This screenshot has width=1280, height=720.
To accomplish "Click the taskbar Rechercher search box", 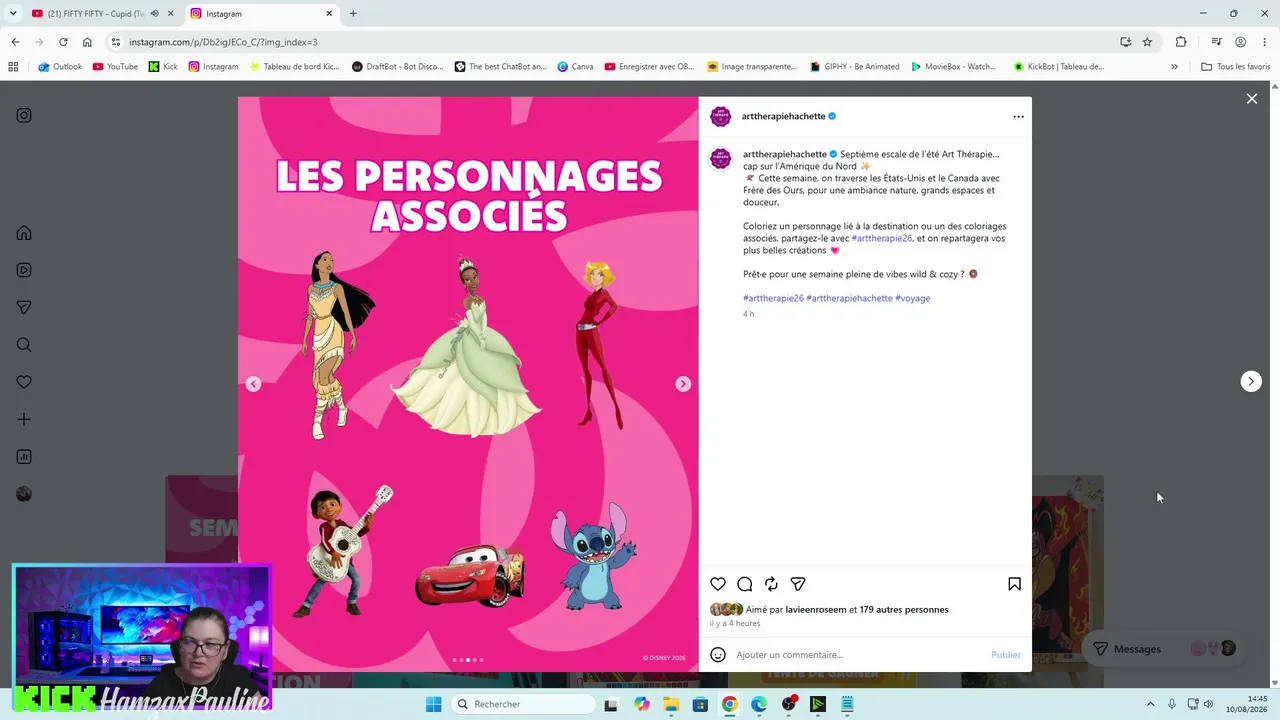I will [x=522, y=704].
